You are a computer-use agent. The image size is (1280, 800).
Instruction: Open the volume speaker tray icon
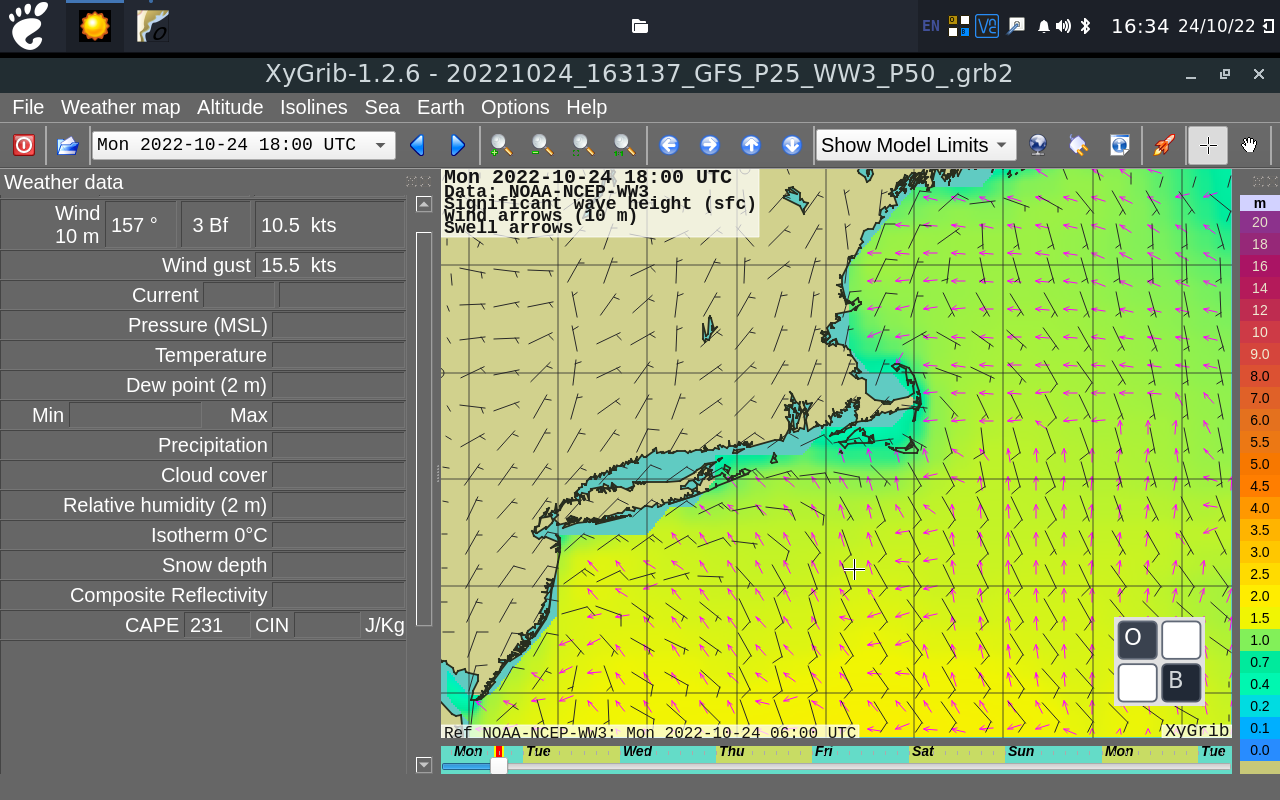[1063, 26]
